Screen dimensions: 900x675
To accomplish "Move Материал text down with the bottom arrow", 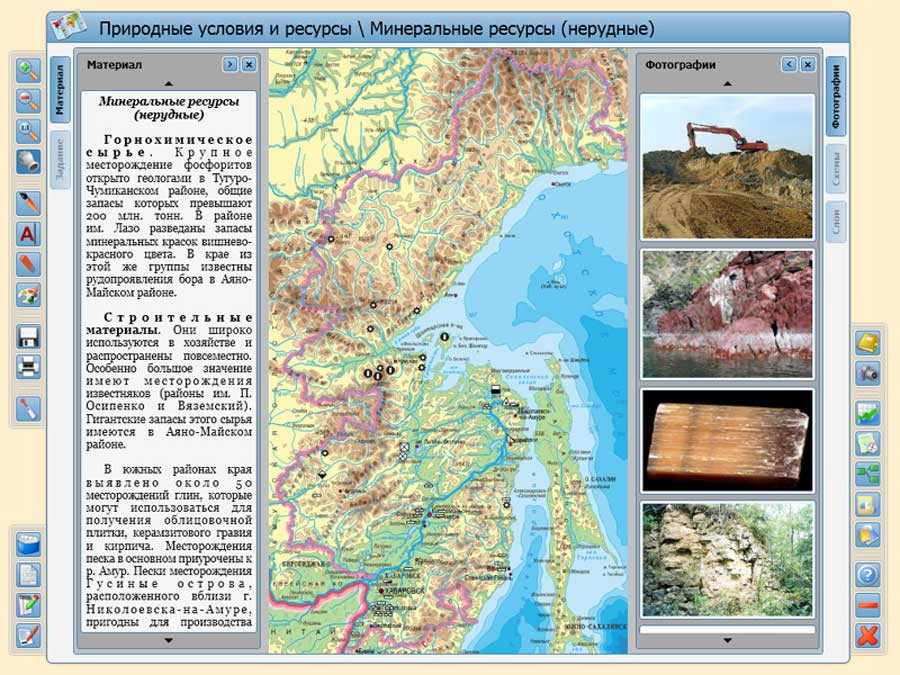I will pyautogui.click(x=168, y=640).
